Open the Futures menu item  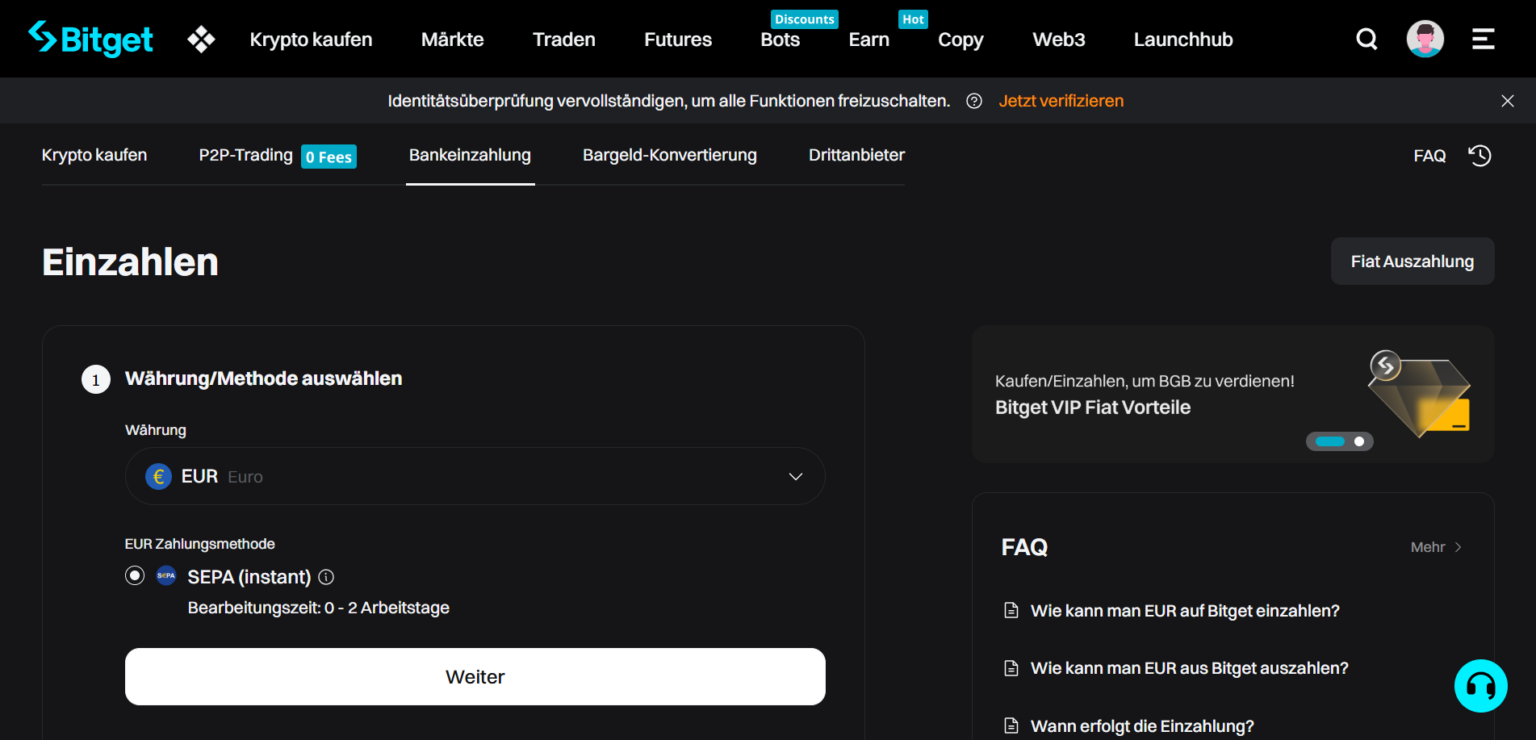pos(677,39)
